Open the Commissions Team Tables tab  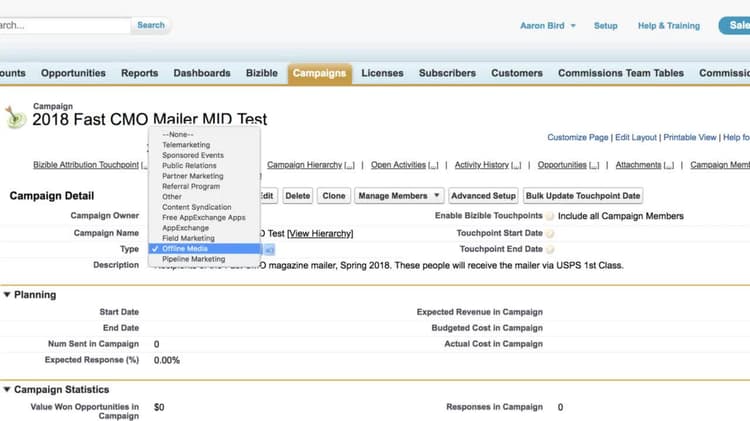(x=621, y=73)
